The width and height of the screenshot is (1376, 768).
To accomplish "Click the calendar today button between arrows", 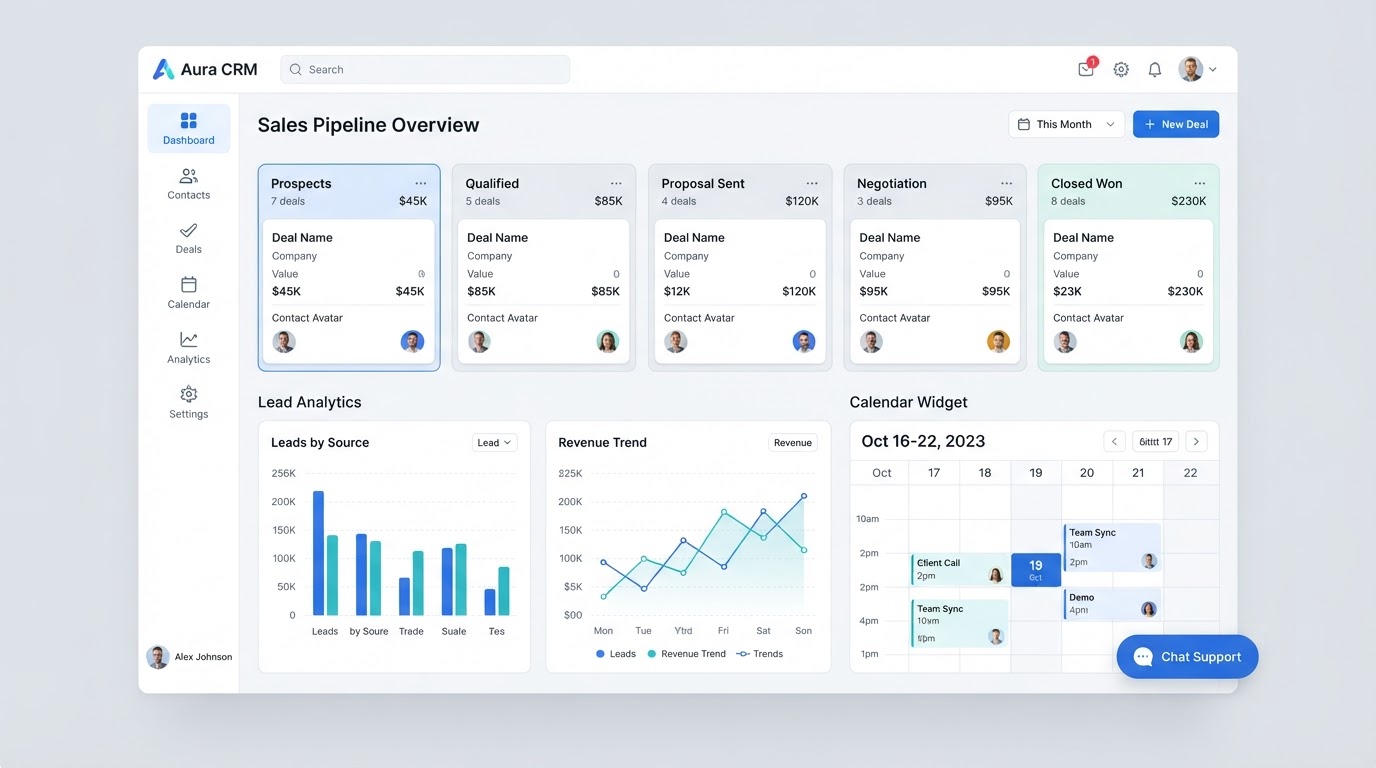I will 1155,441.
